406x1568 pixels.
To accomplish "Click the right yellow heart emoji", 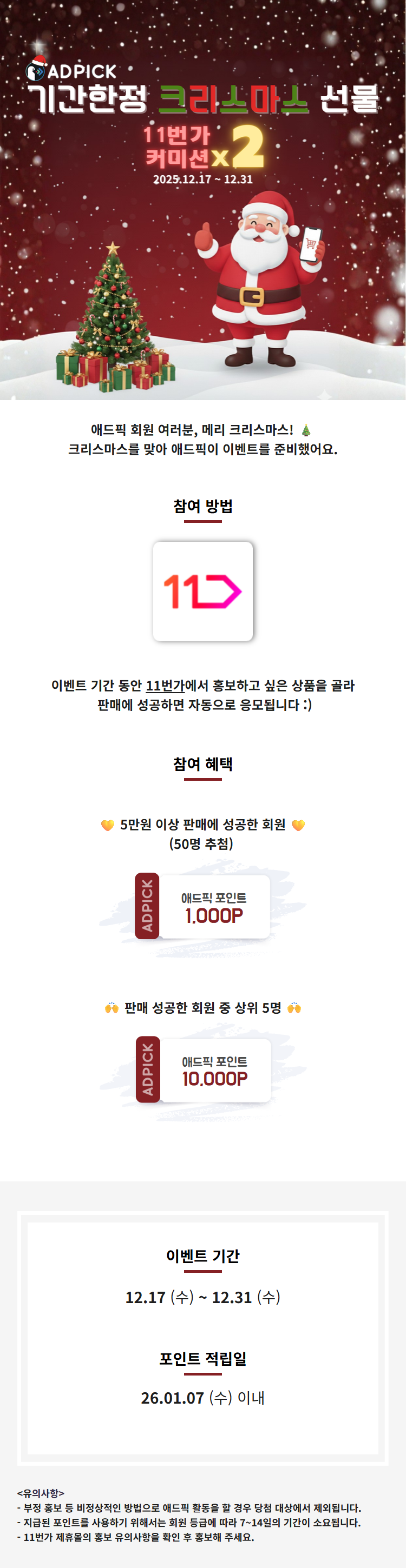I will [298, 825].
